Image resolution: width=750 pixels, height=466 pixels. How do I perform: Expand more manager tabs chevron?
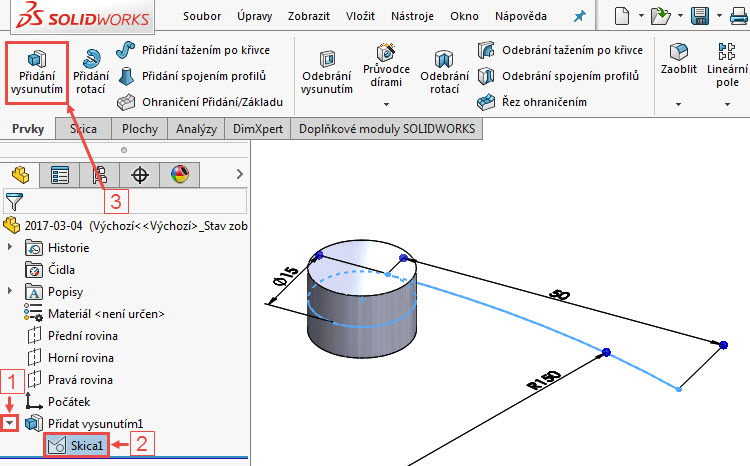(240, 175)
